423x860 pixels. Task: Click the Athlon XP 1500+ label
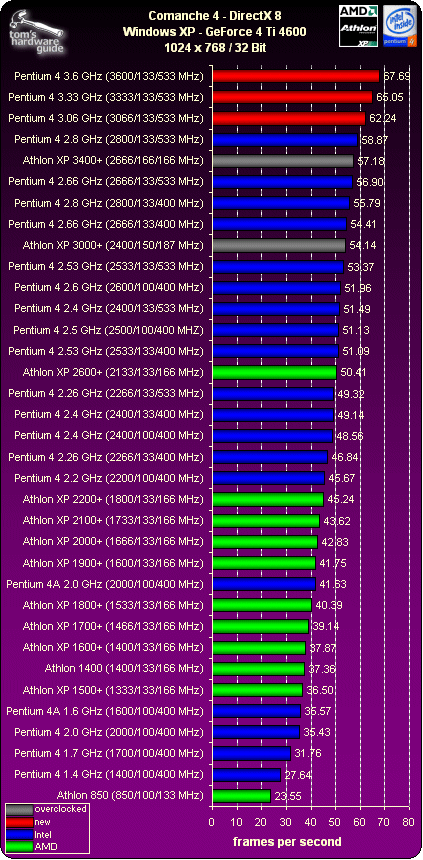[x=114, y=689]
